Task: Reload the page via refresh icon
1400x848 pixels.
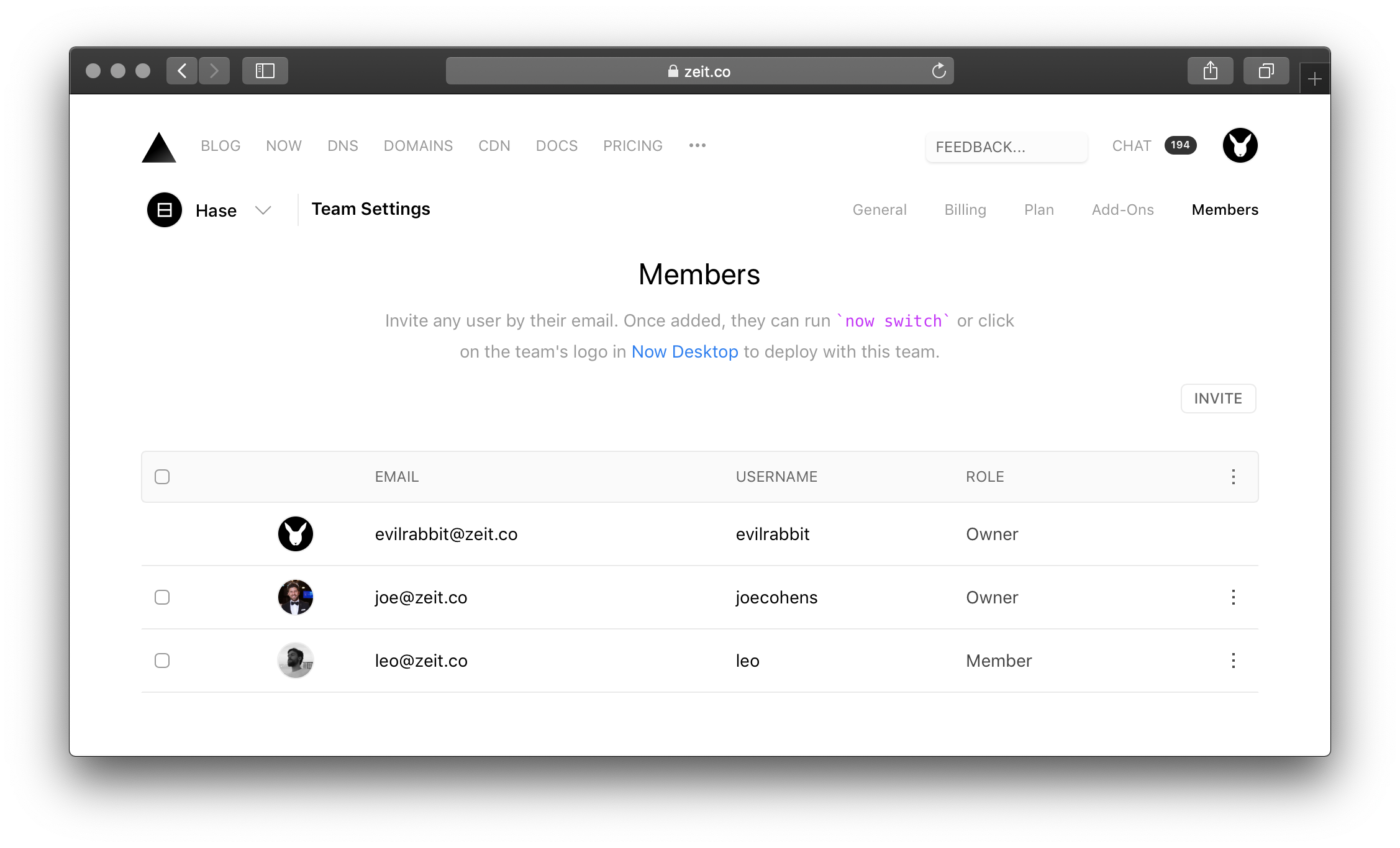Action: [x=939, y=71]
